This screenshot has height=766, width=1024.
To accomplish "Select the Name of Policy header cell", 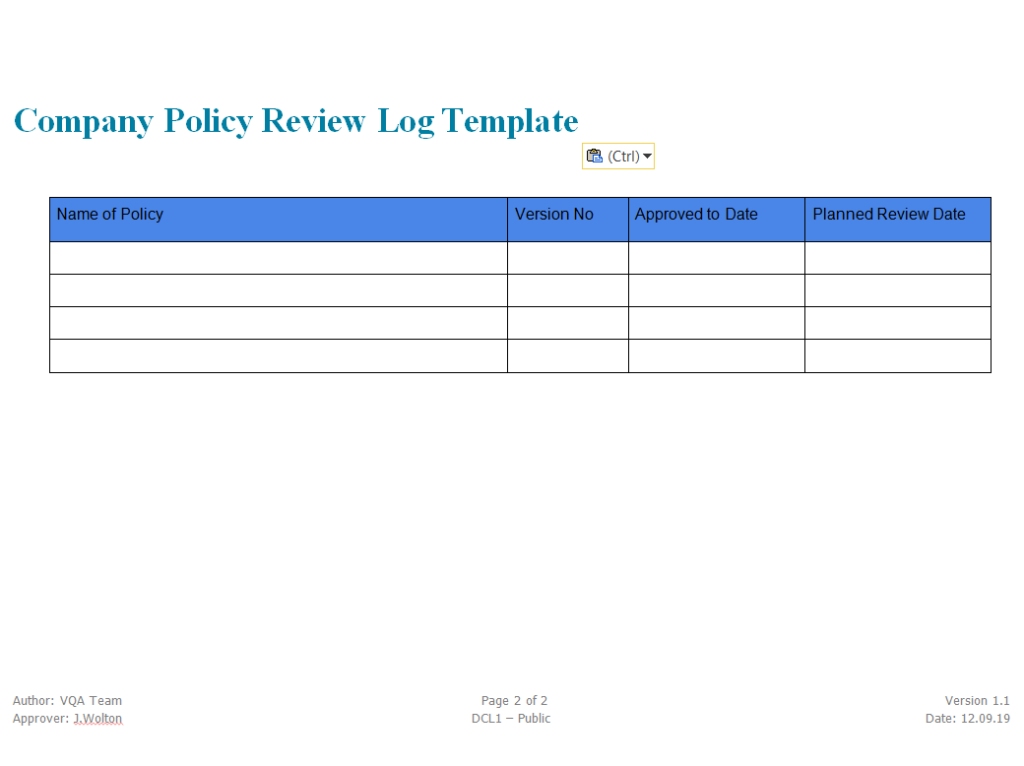I will click(278, 219).
